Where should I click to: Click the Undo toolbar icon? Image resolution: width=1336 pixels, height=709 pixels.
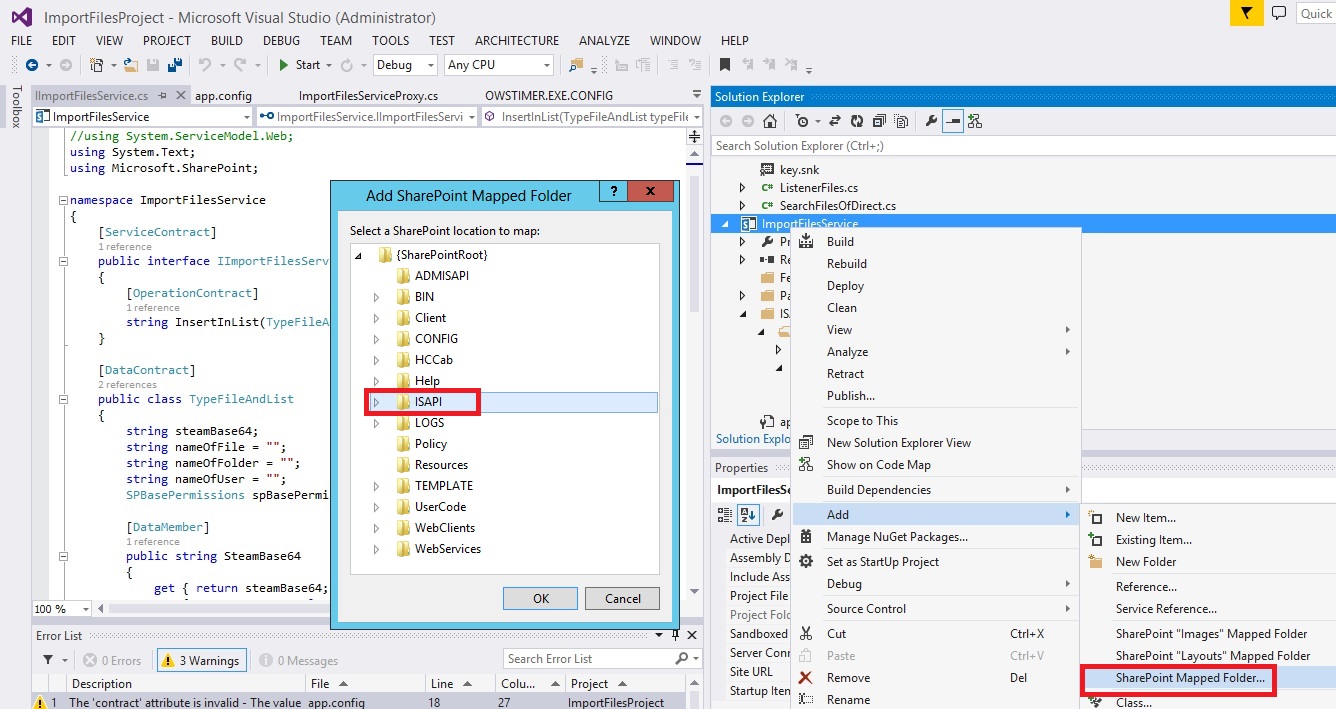click(205, 65)
